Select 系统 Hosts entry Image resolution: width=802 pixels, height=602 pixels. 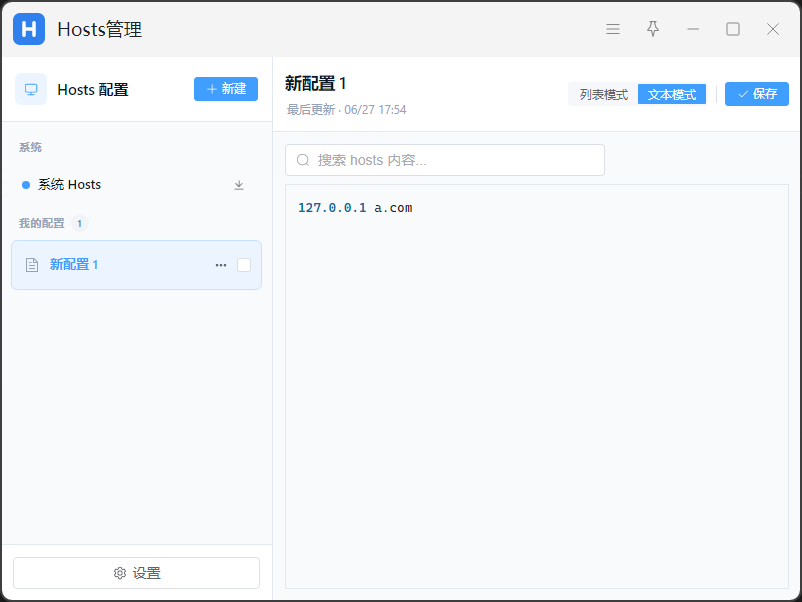point(136,185)
